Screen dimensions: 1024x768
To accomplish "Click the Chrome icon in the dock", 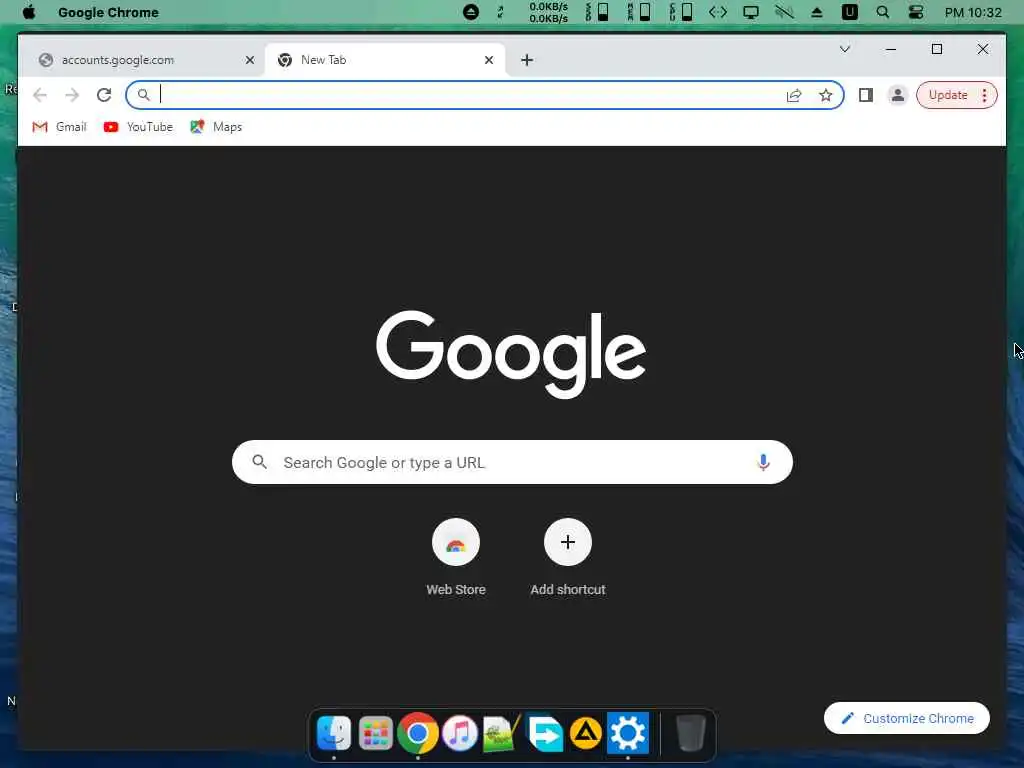I will tap(418, 733).
